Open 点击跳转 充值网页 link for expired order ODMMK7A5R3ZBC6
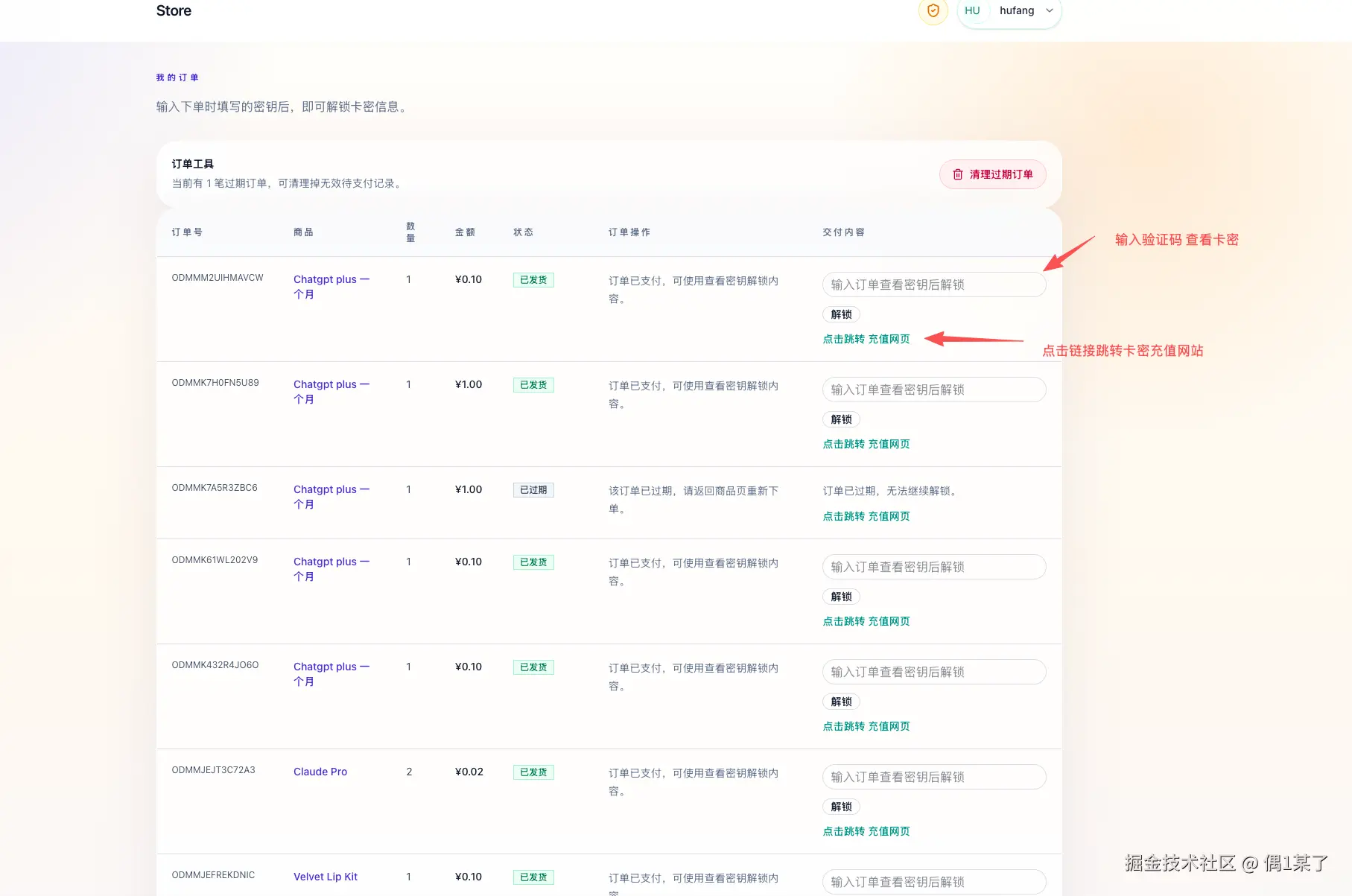Screen dimensions: 1352x896 coord(866,516)
